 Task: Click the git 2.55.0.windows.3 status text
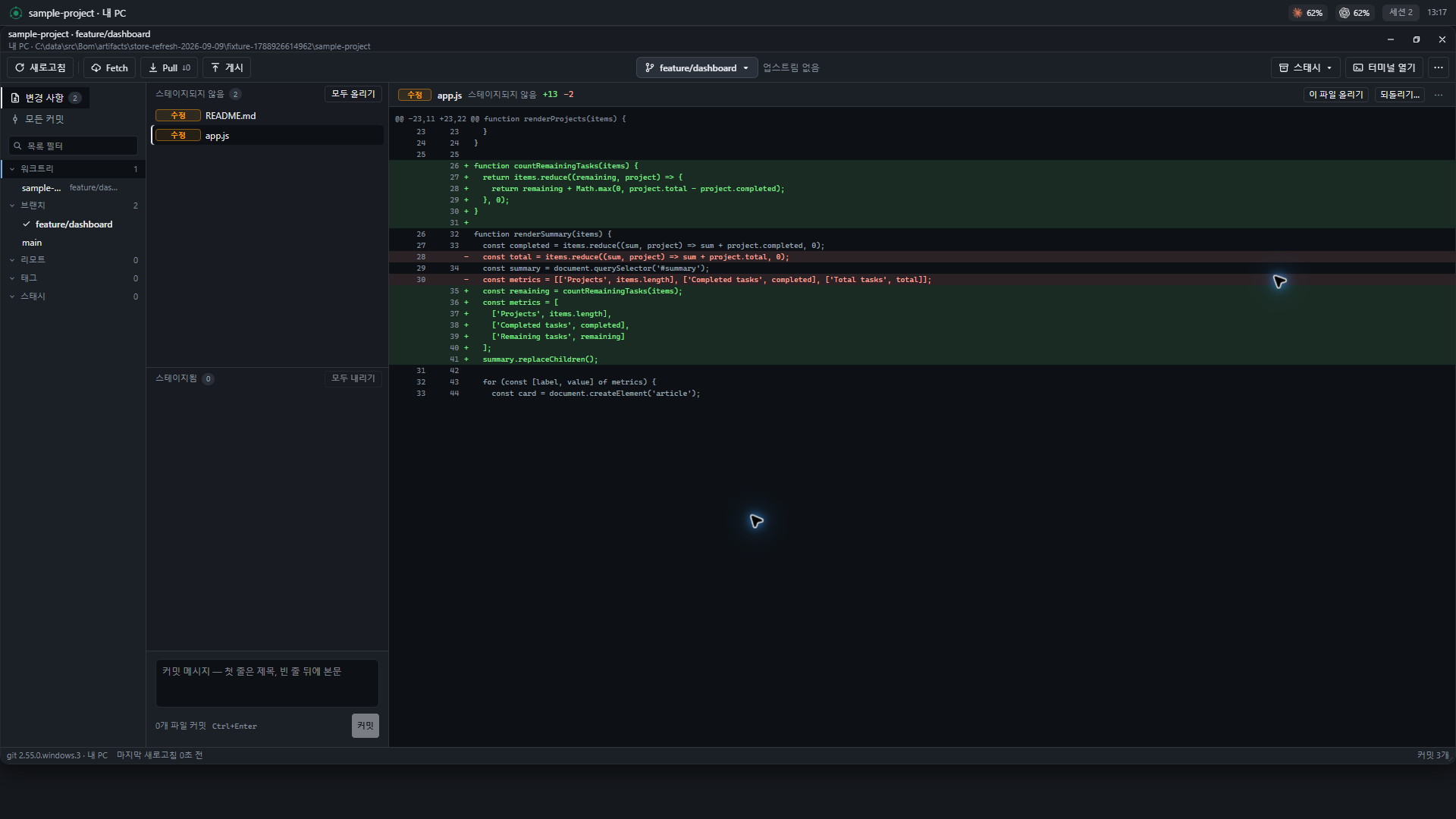point(43,755)
